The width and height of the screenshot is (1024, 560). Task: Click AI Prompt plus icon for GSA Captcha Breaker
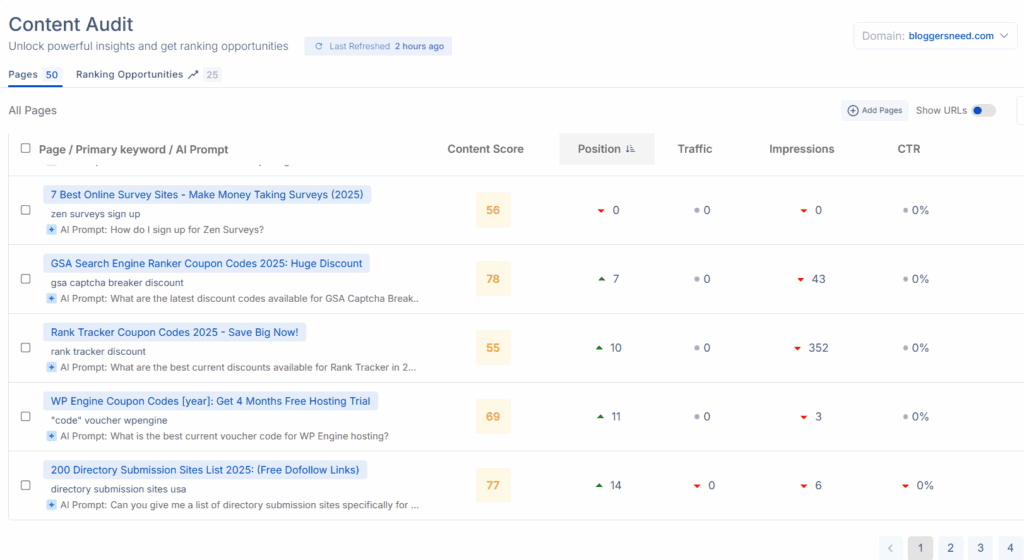[51, 298]
